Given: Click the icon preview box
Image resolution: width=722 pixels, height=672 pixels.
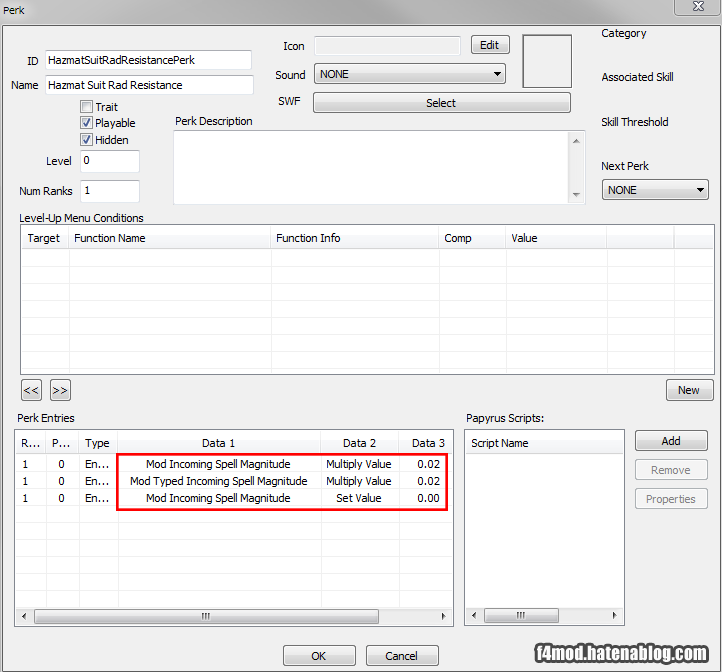Looking at the screenshot, I should 547,61.
